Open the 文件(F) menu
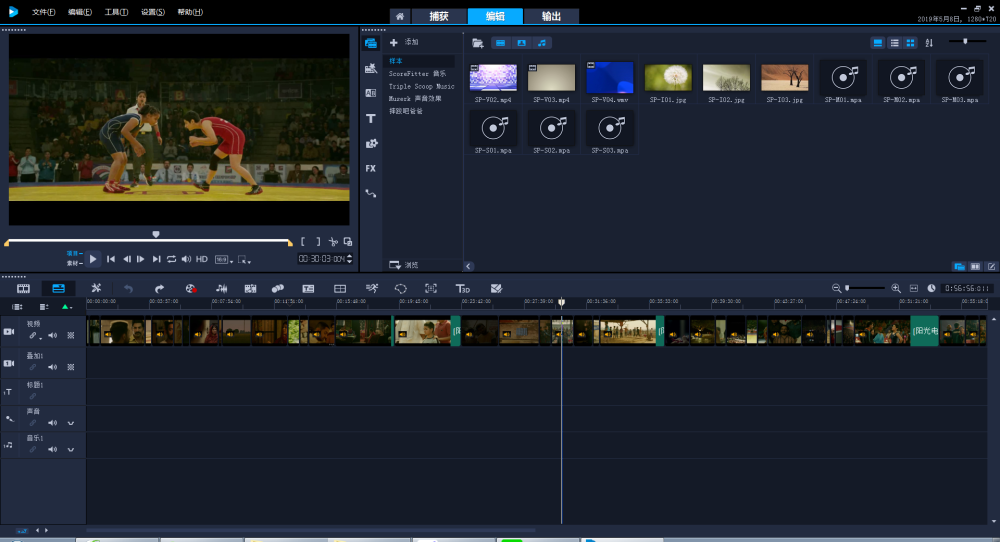This screenshot has width=1000, height=542. 43,12
